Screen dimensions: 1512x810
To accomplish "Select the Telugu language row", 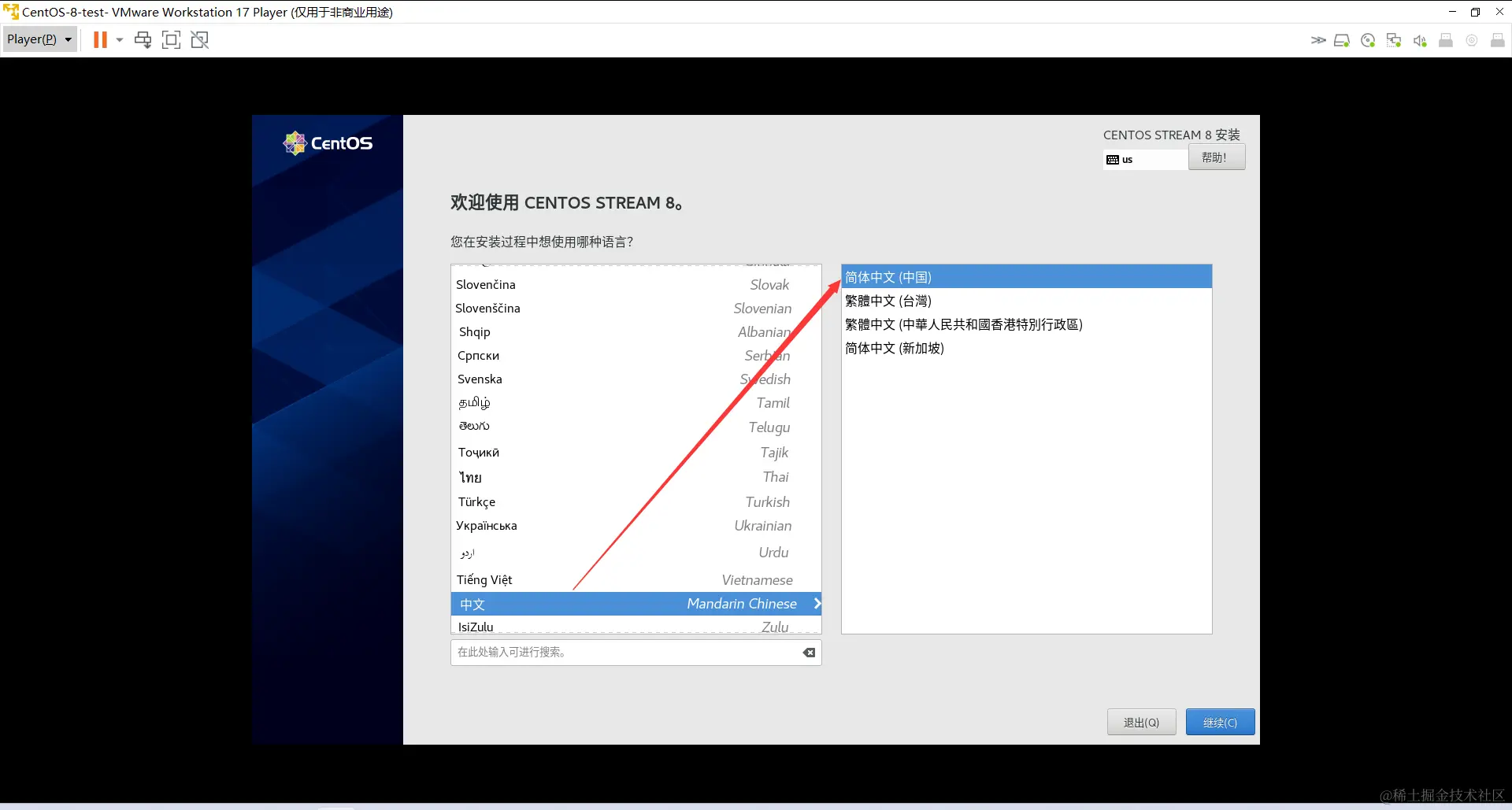I will pyautogui.click(x=636, y=427).
